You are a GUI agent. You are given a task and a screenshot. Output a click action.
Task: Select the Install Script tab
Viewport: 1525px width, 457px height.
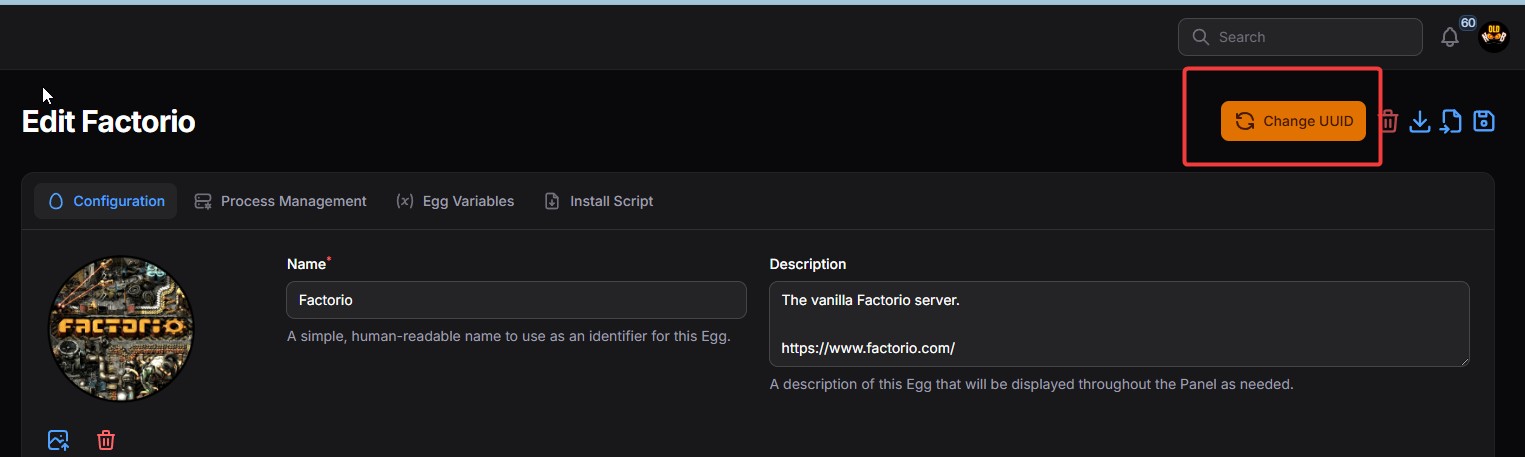point(599,201)
